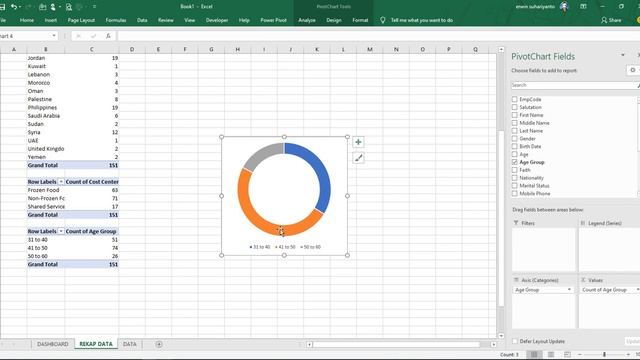Check the Birth Date field

click(514, 146)
